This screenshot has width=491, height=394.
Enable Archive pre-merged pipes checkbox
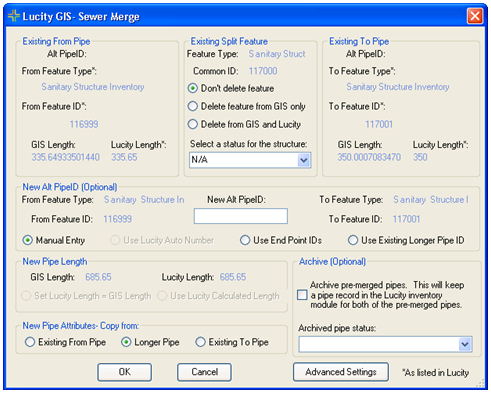tap(302, 295)
